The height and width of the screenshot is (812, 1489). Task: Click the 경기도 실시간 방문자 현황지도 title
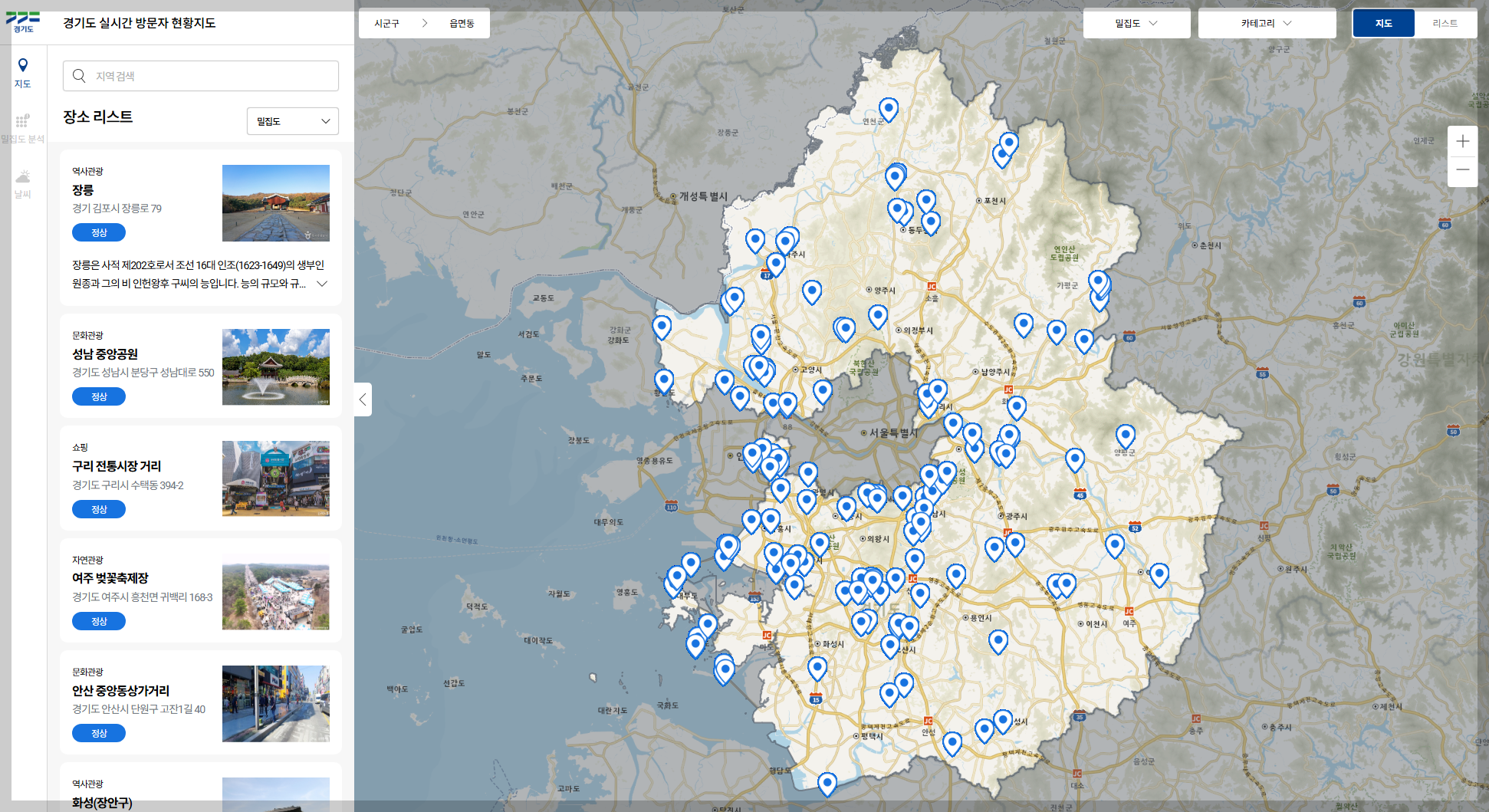[x=140, y=23]
